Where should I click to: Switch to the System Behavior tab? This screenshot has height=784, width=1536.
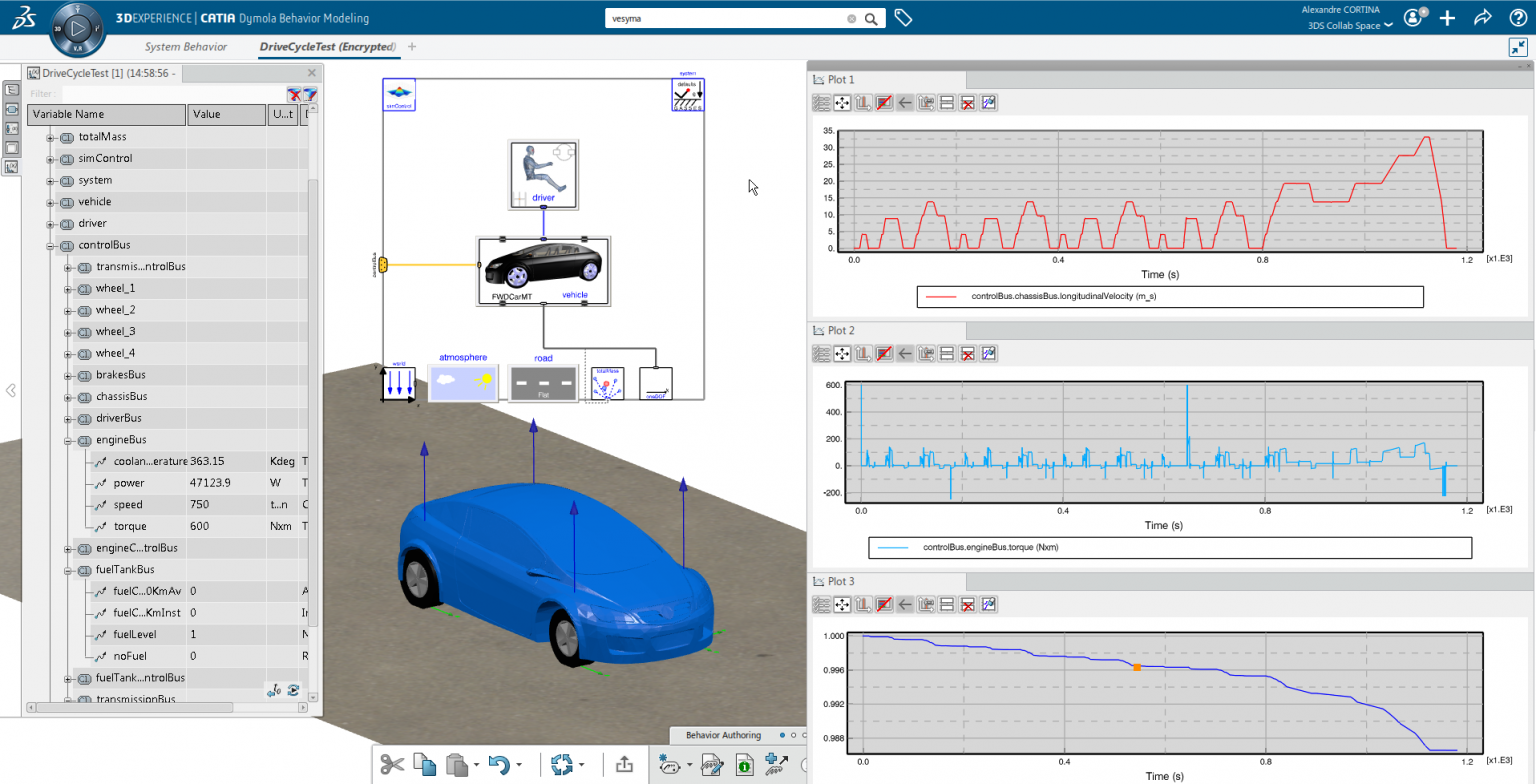(x=186, y=47)
